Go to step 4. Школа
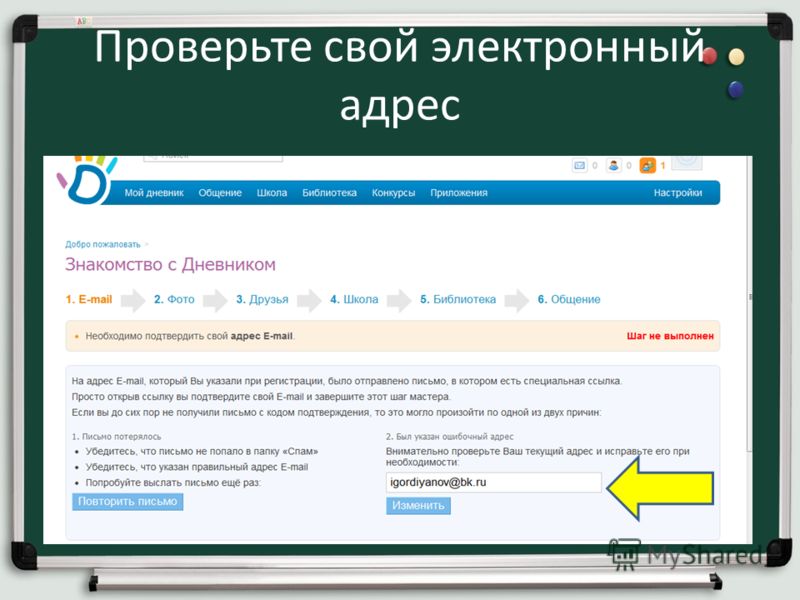The width and height of the screenshot is (800, 600). coord(354,299)
